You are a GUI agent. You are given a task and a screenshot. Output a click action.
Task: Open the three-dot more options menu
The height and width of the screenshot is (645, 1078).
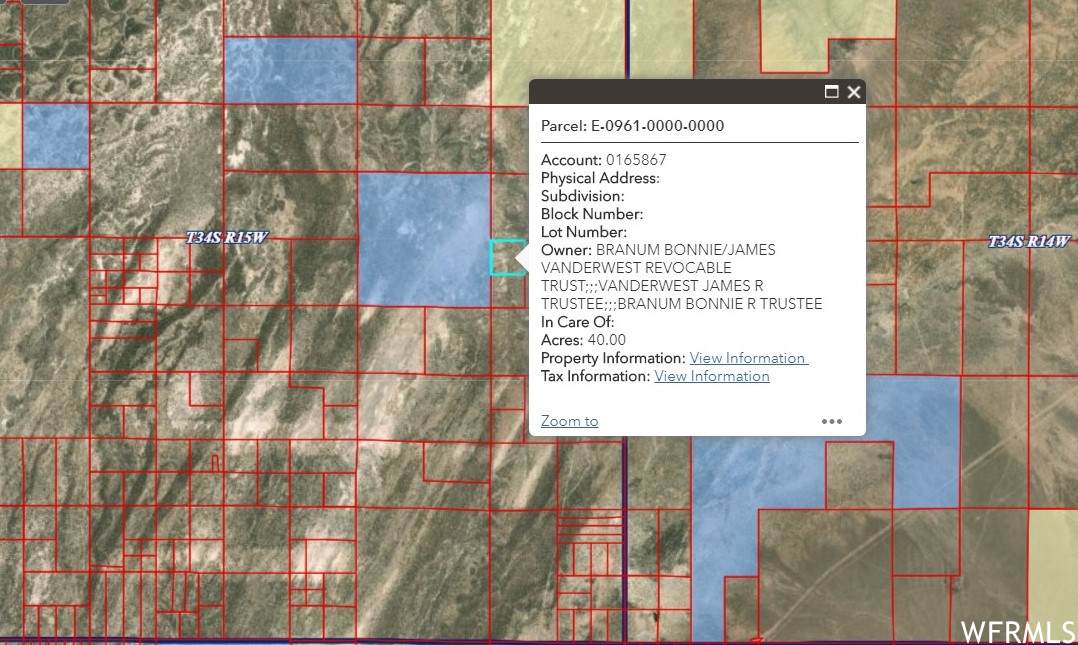tap(832, 421)
